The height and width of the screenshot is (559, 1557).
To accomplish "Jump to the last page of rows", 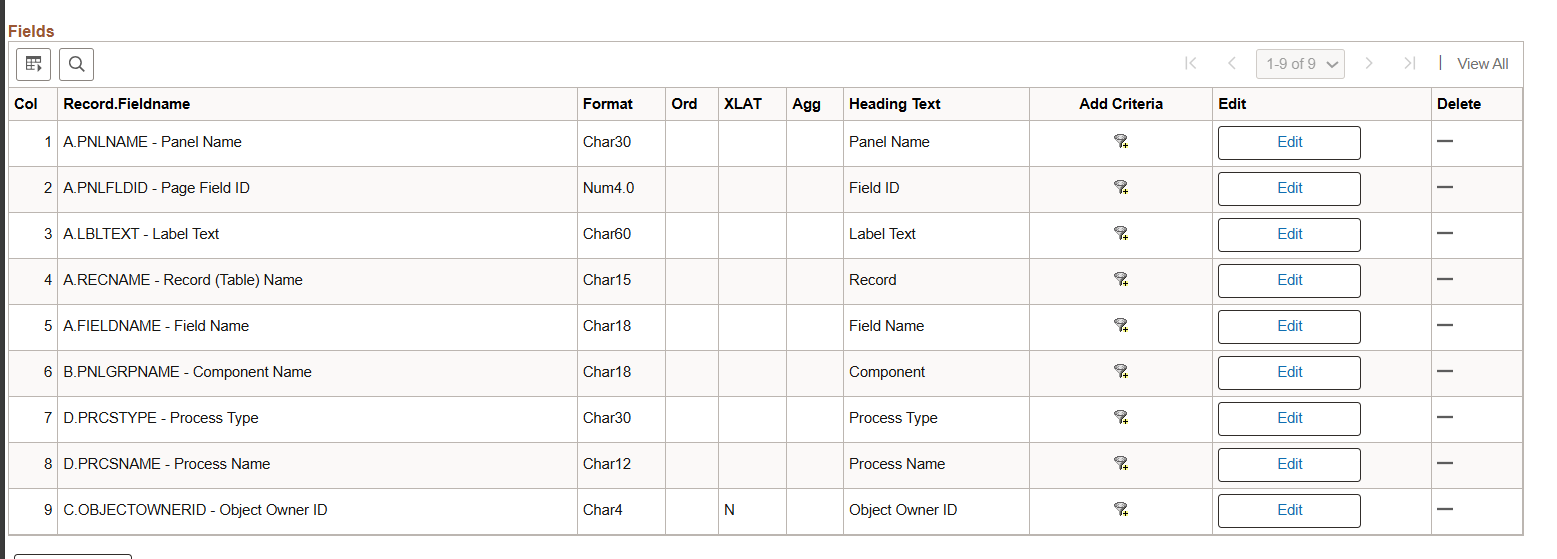I will point(1409,64).
